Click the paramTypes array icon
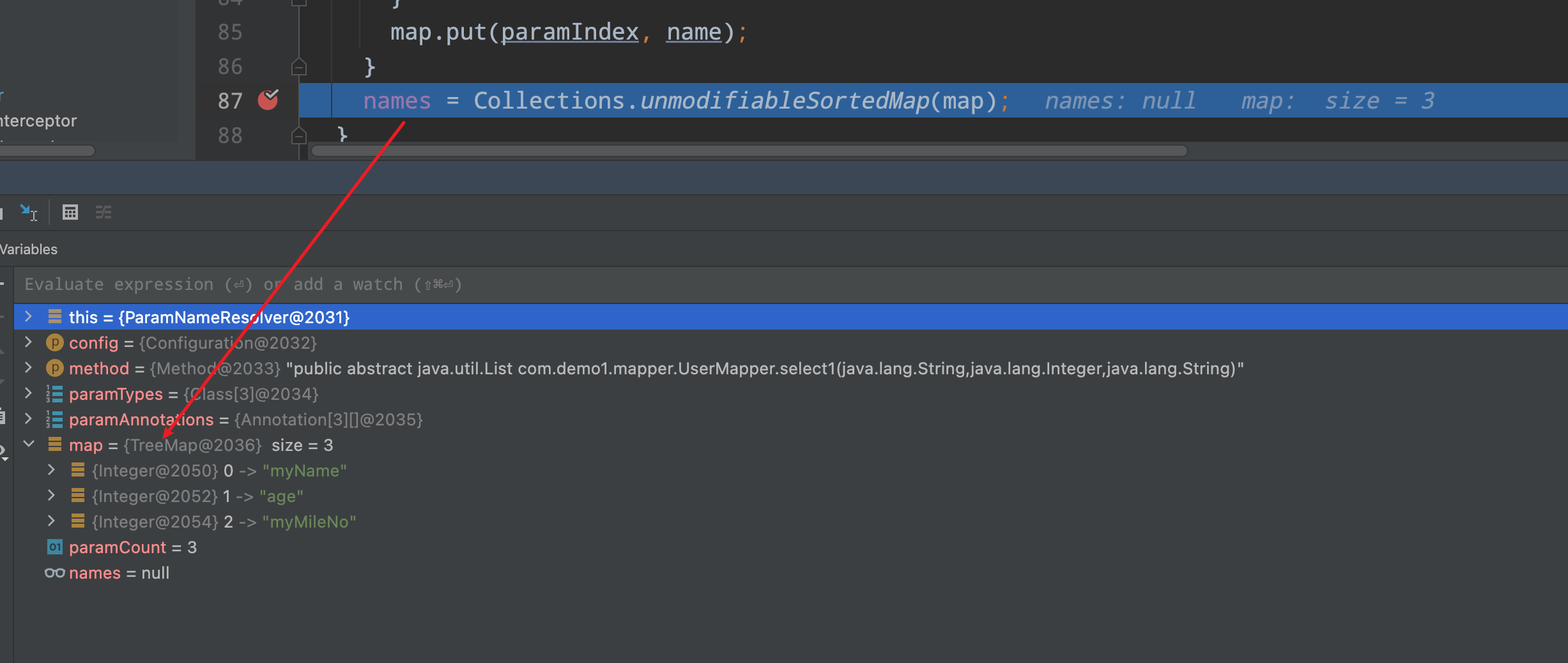Screen dimensions: 1568x663 point(55,394)
